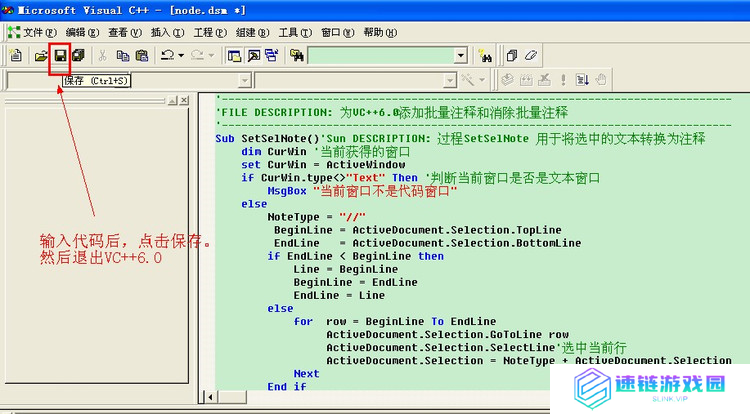Click the Compile build toolbar icon

507,80
